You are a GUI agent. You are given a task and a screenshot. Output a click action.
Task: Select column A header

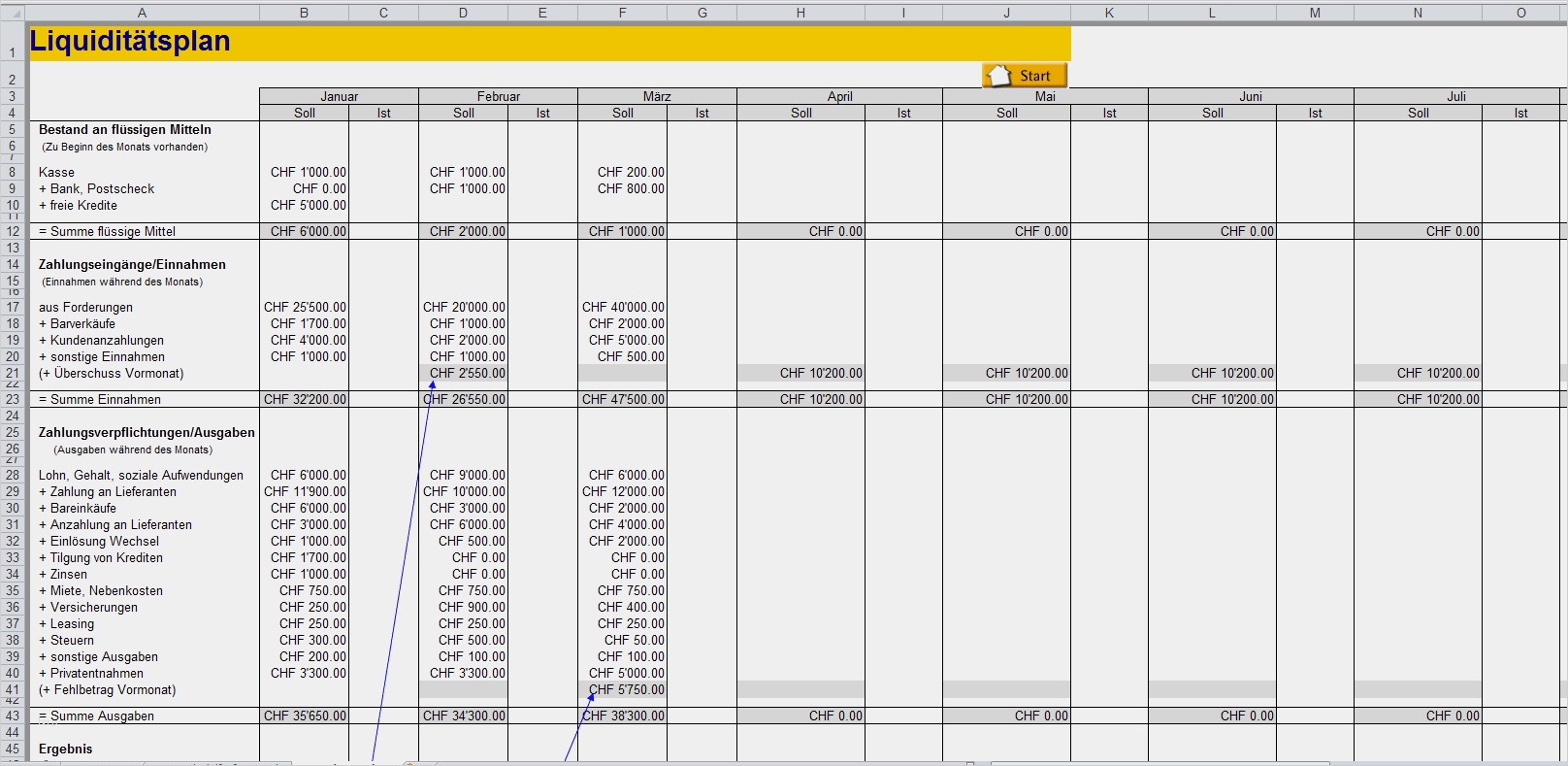point(142,13)
